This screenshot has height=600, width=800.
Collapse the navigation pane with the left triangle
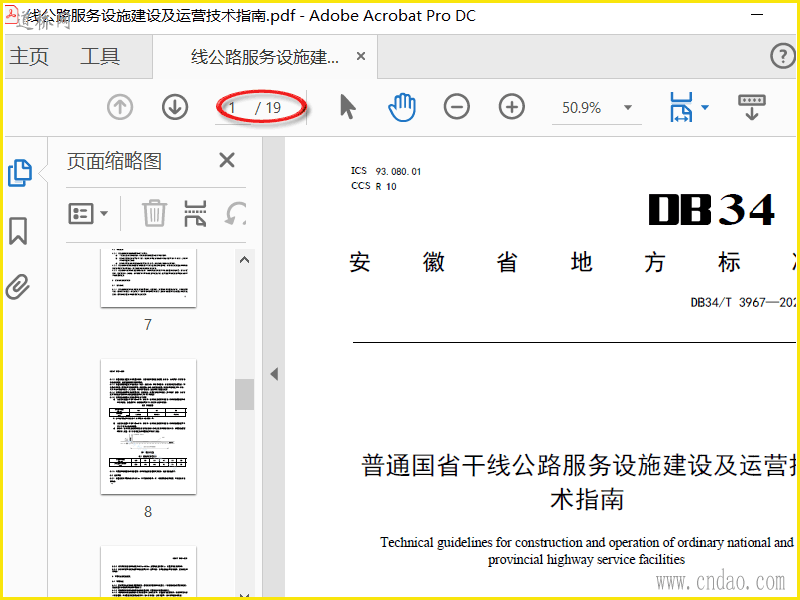[x=274, y=374]
